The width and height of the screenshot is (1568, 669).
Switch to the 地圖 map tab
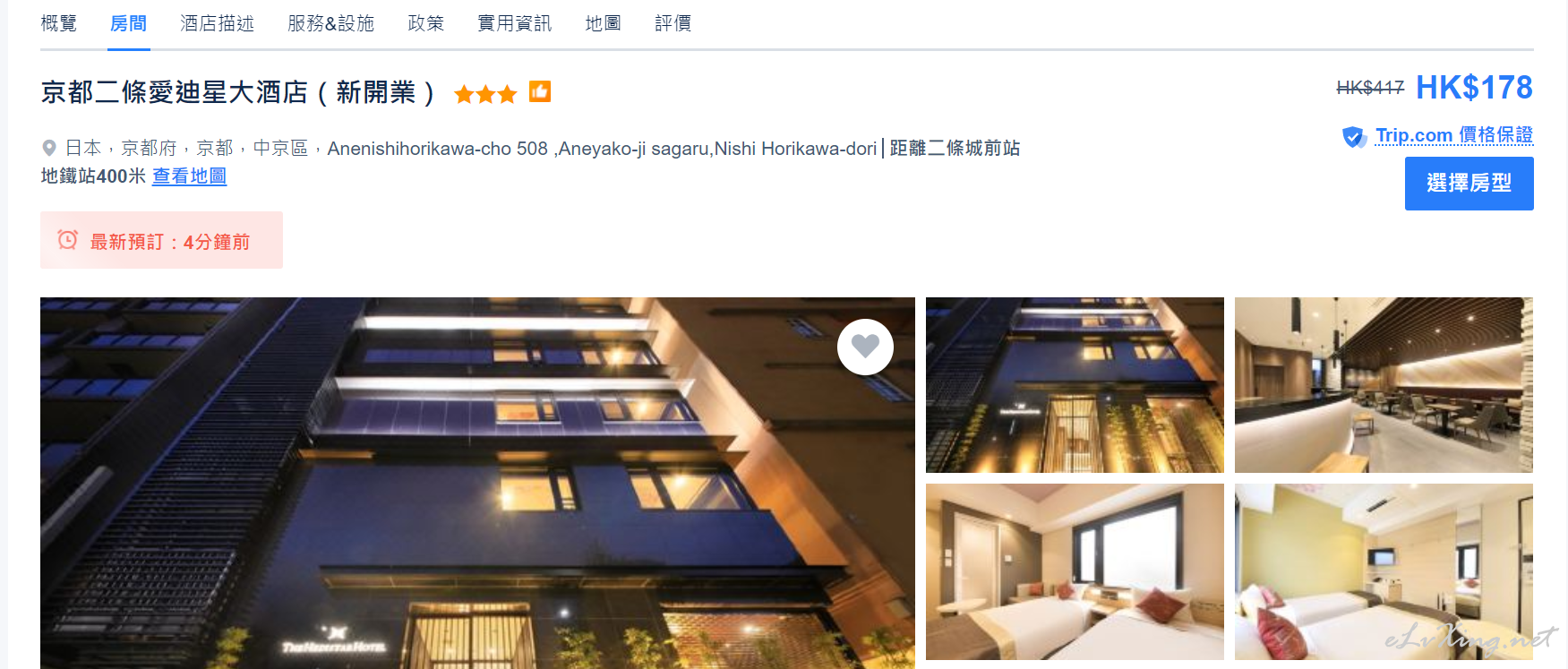pos(604,23)
